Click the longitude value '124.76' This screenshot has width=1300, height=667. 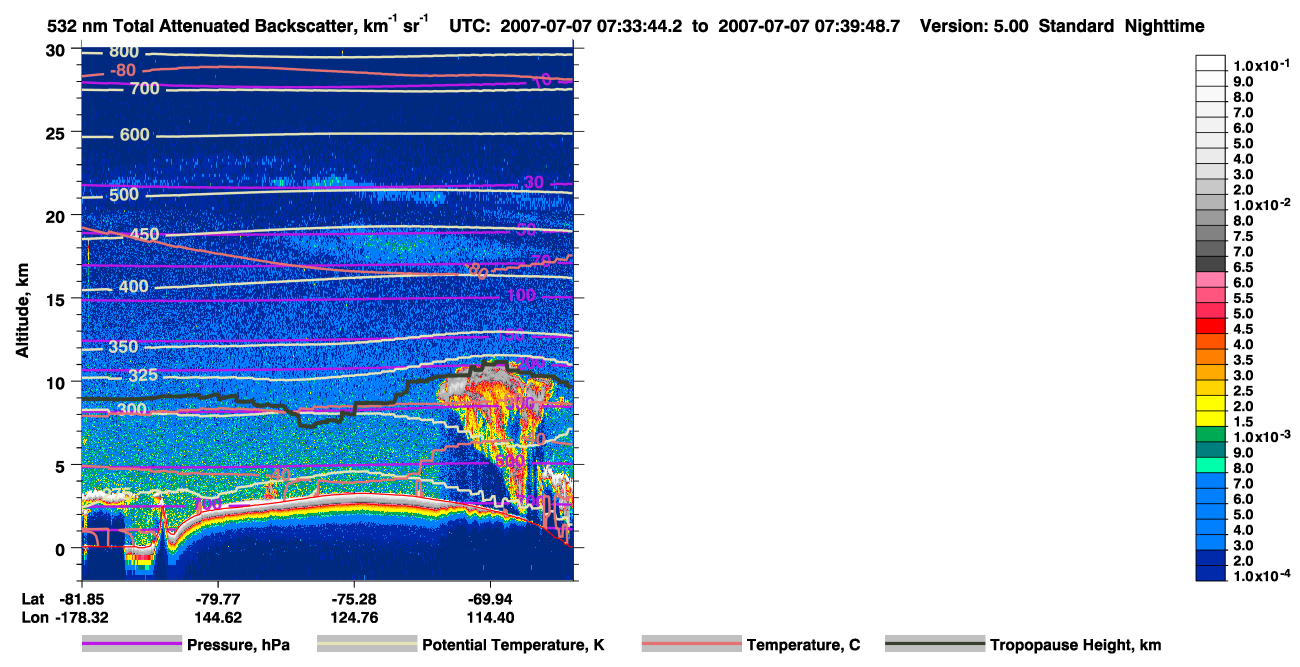(x=354, y=617)
